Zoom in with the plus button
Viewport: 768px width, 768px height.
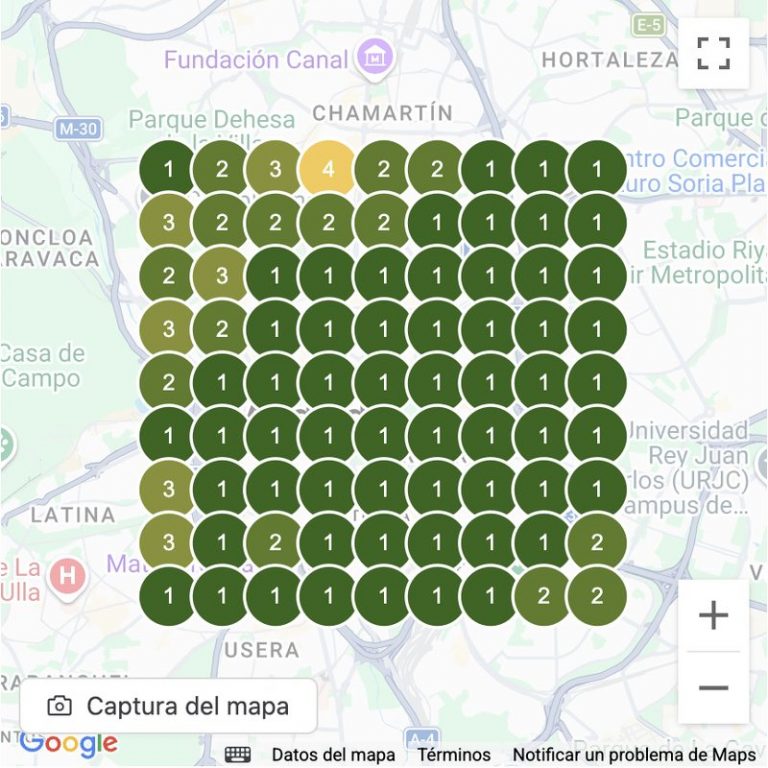tap(713, 615)
